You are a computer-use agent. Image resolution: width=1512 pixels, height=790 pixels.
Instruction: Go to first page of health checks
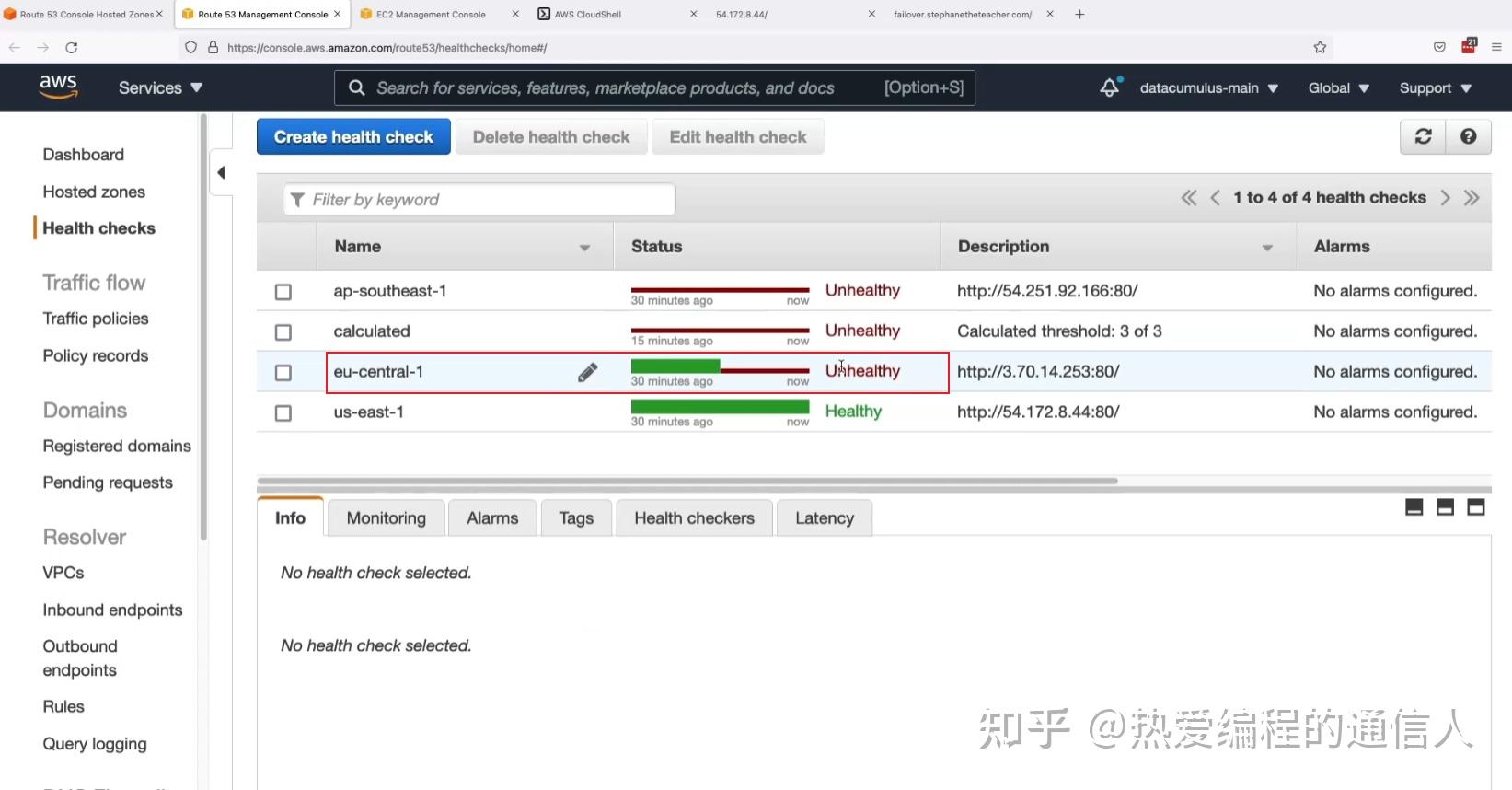(1189, 198)
